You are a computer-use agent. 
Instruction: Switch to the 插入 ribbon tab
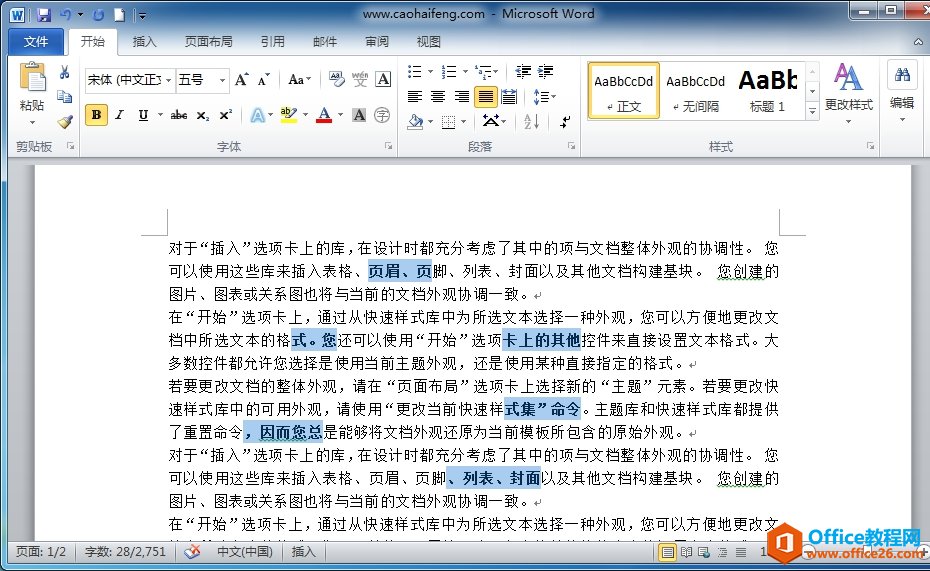click(144, 42)
